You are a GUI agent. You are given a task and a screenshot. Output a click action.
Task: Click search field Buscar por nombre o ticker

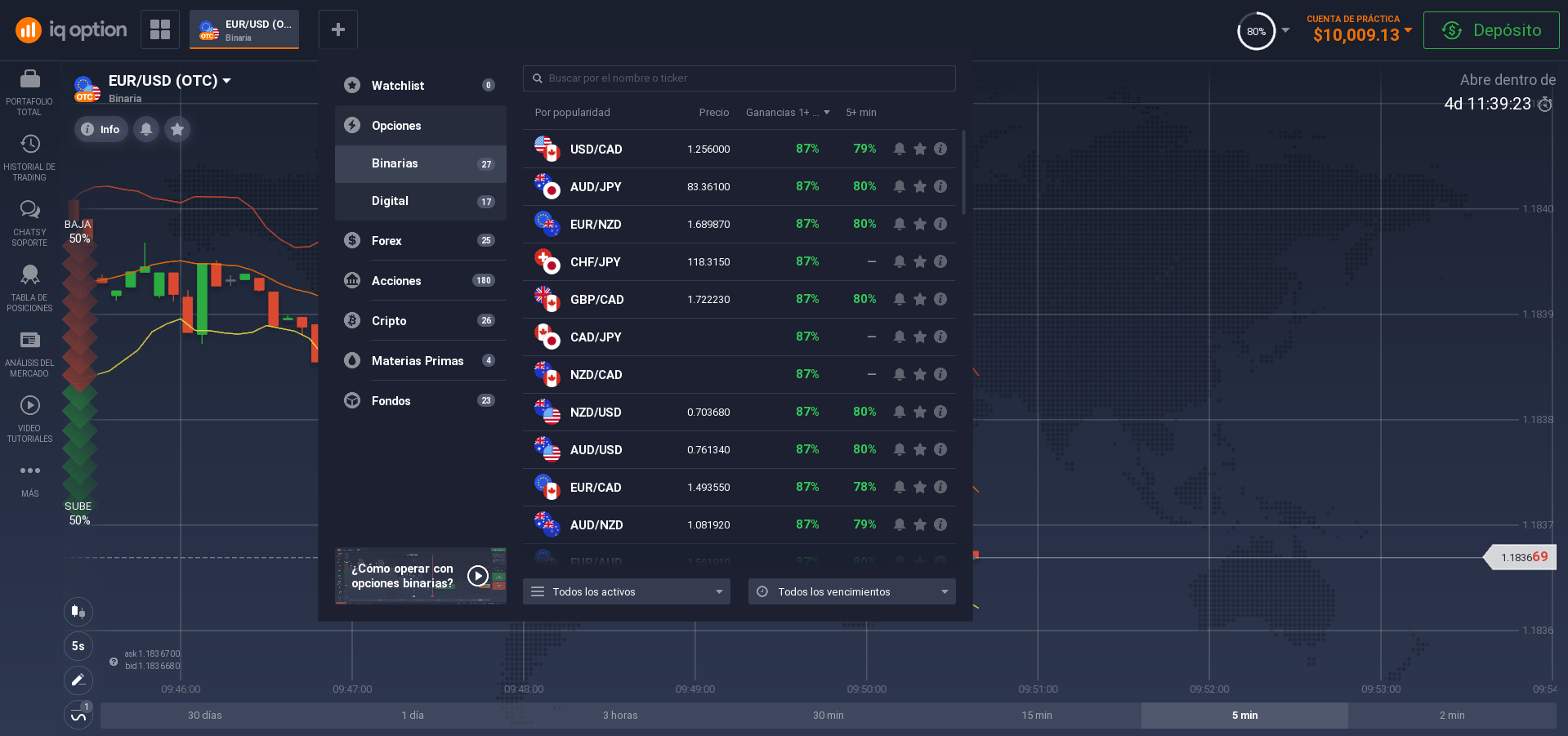pos(739,78)
